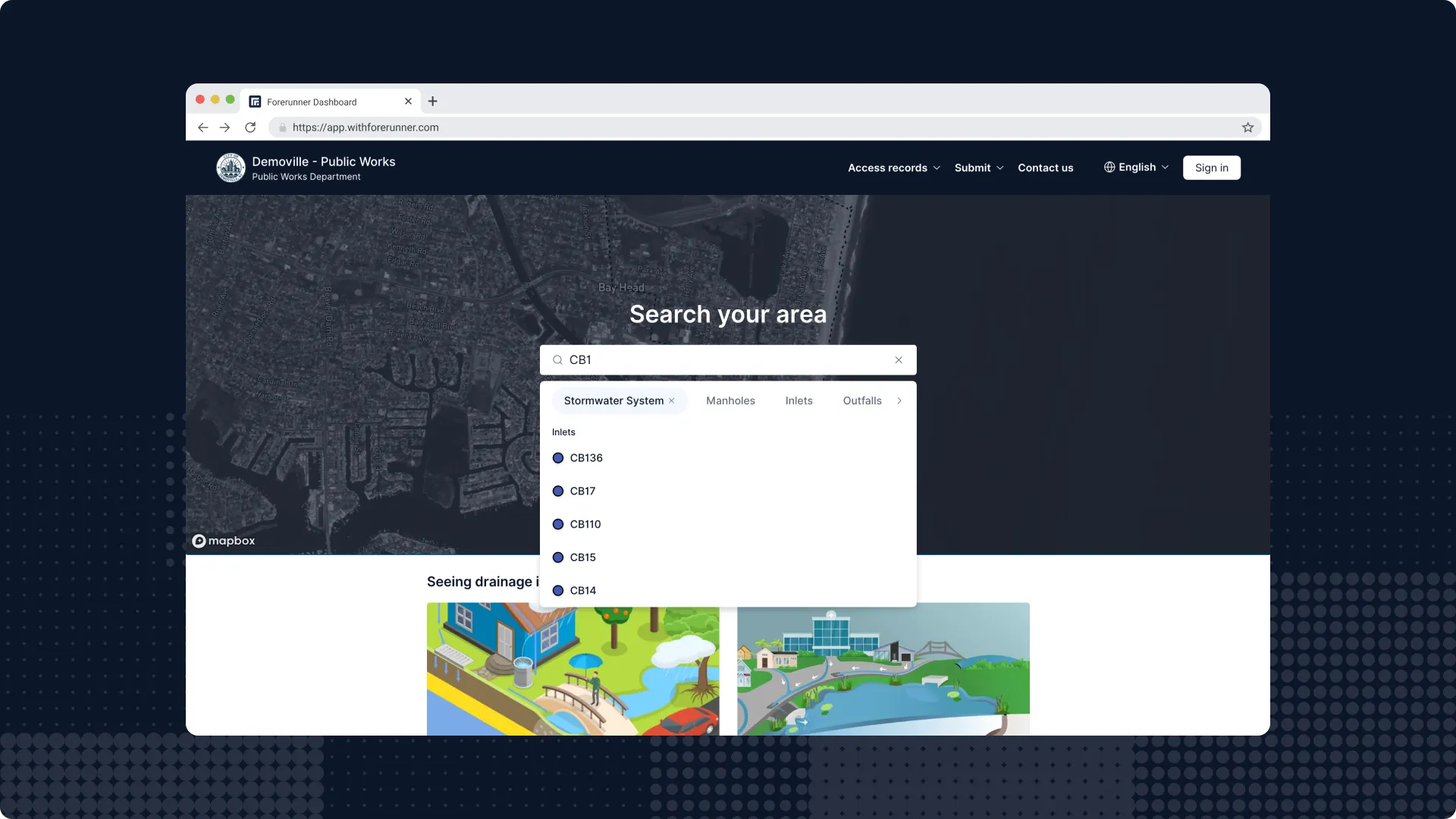Click search magnifier icon in field
1456x819 pixels.
pos(557,360)
